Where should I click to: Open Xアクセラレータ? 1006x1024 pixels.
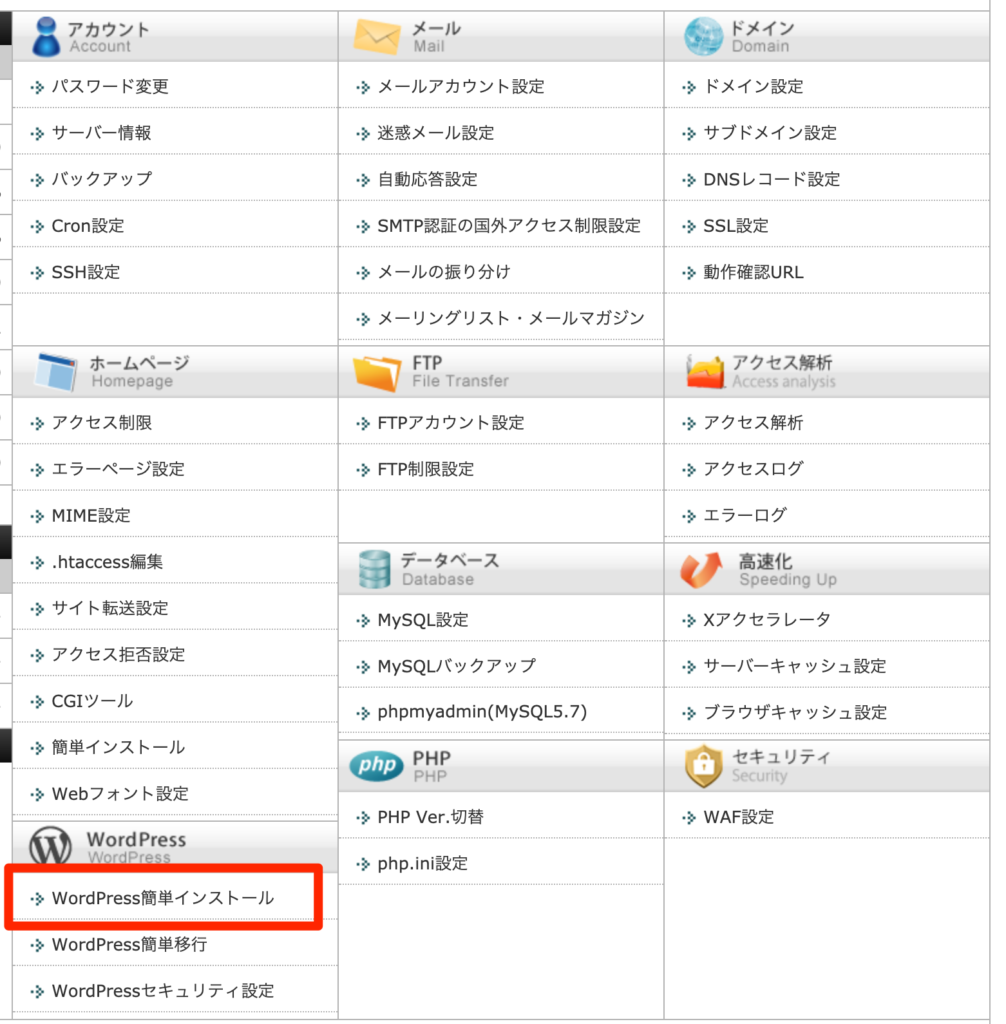click(x=767, y=620)
